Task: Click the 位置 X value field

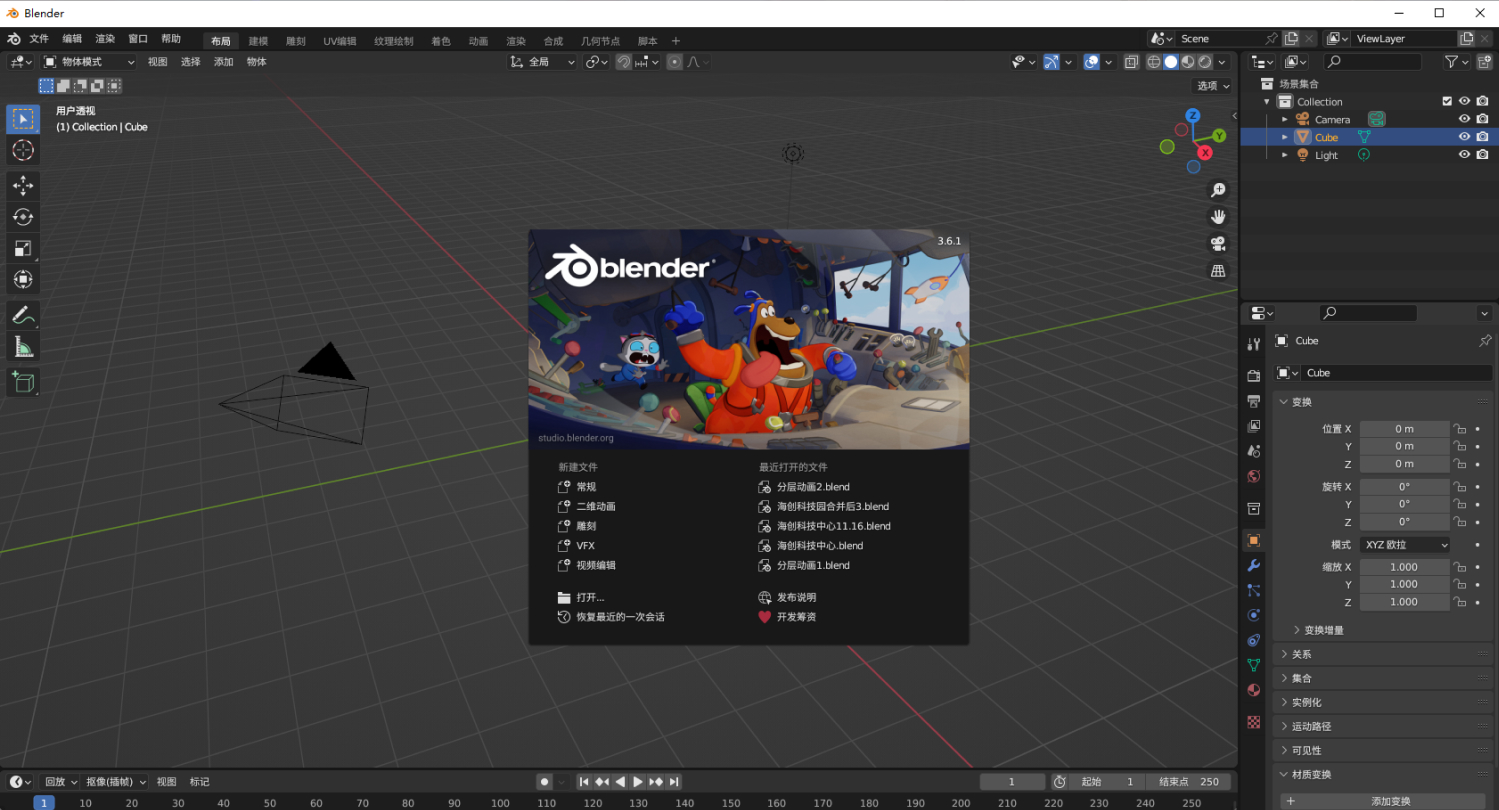Action: (1404, 429)
